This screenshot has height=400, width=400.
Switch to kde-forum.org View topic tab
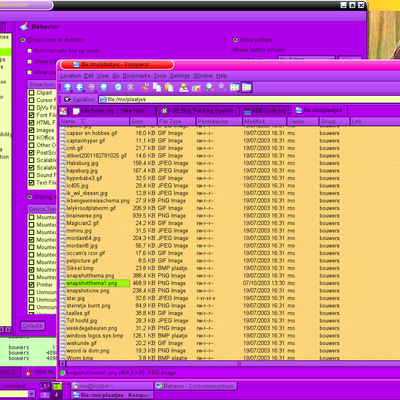(113, 111)
